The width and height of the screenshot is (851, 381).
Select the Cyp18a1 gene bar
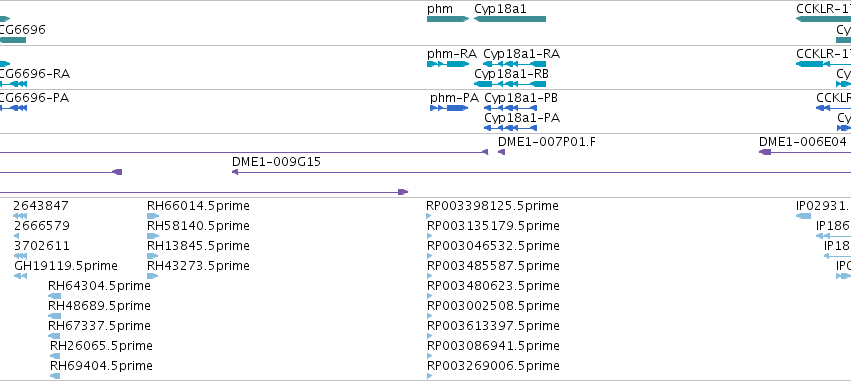pyautogui.click(x=510, y=19)
